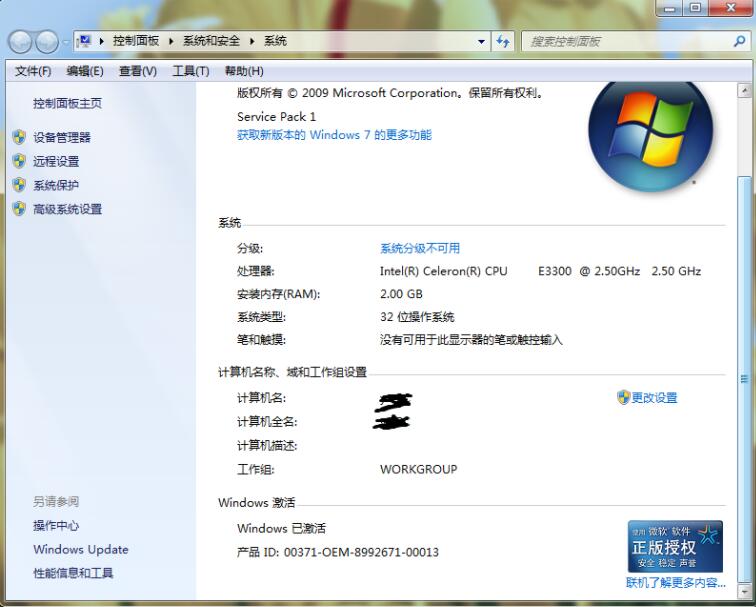Close the System window
Image resolution: width=756 pixels, height=607 pixels.
(730, 8)
